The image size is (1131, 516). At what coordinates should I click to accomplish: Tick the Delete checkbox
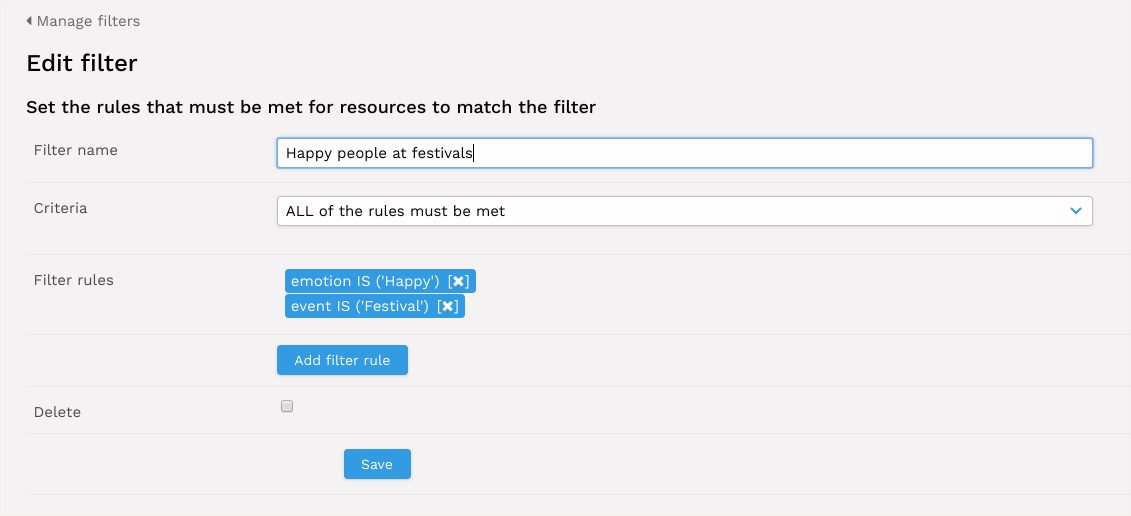287,406
